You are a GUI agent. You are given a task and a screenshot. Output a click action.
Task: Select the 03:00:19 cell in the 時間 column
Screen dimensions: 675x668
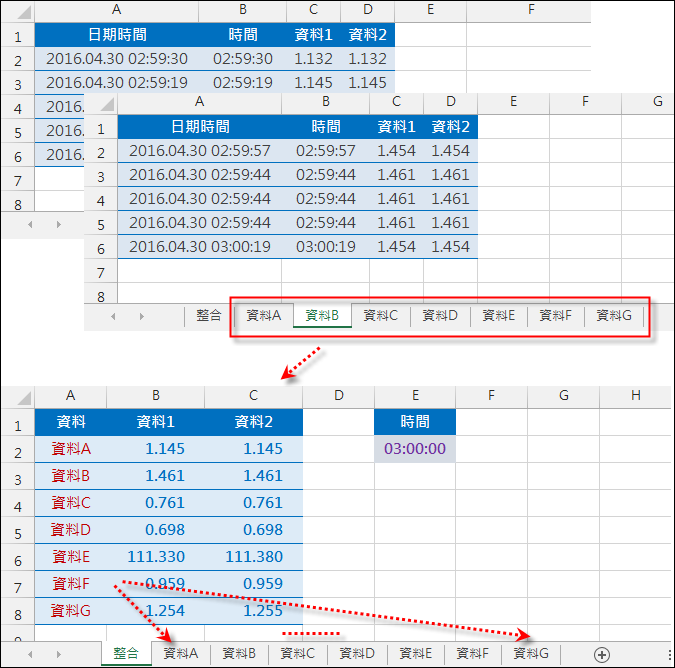click(325, 247)
